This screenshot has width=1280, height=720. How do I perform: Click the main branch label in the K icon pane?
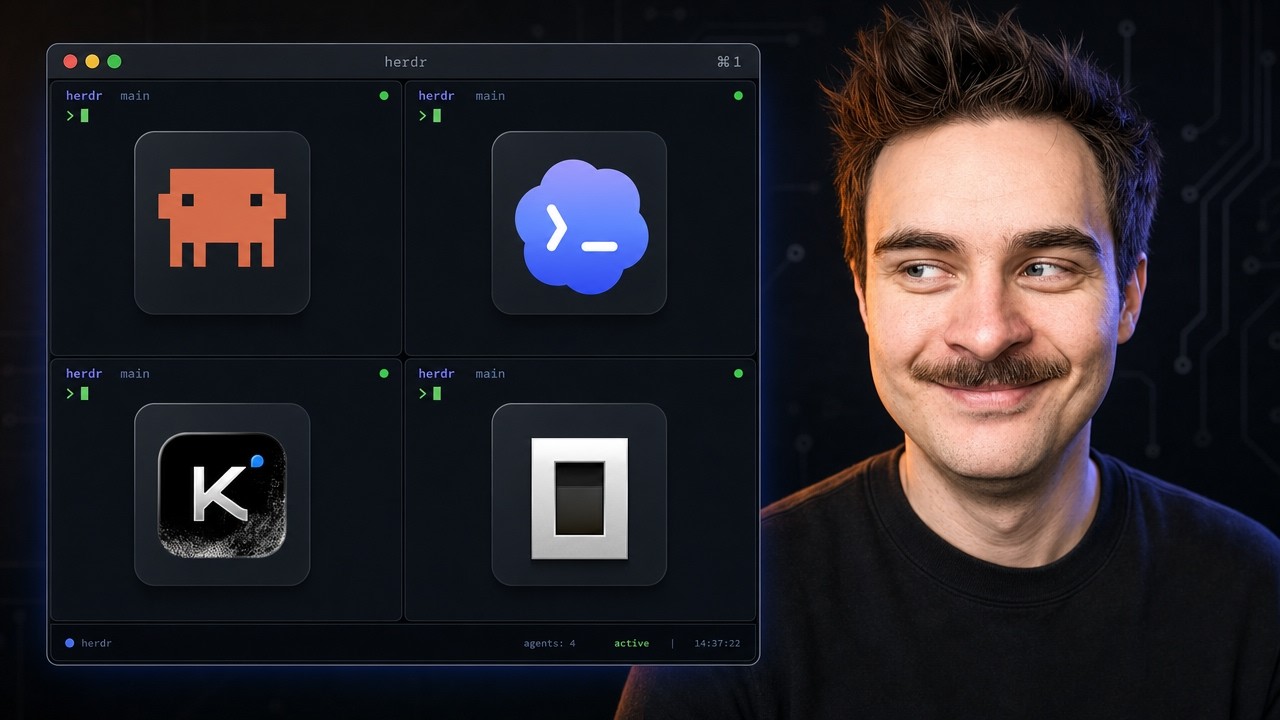pyautogui.click(x=135, y=374)
